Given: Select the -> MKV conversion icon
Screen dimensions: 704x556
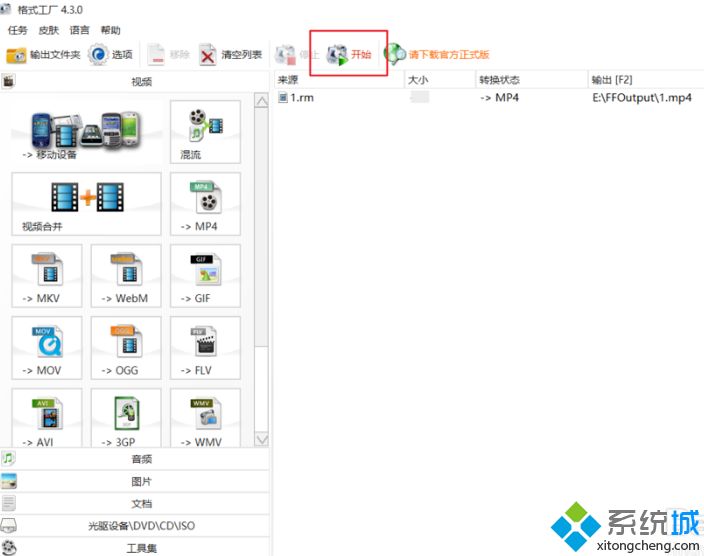Looking at the screenshot, I should pos(47,276).
